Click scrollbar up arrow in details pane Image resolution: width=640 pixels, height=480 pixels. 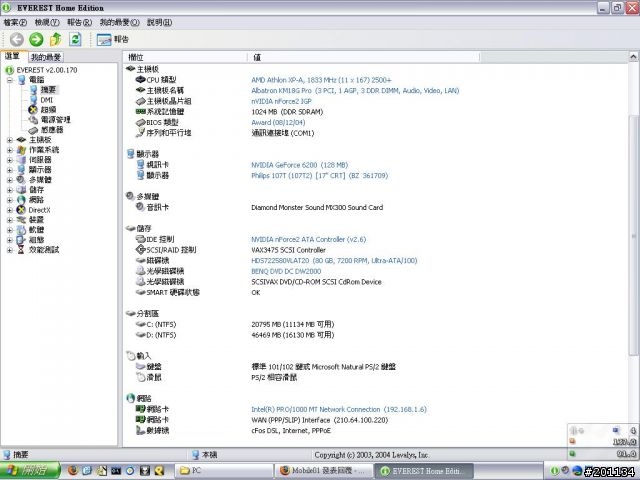coord(633,57)
